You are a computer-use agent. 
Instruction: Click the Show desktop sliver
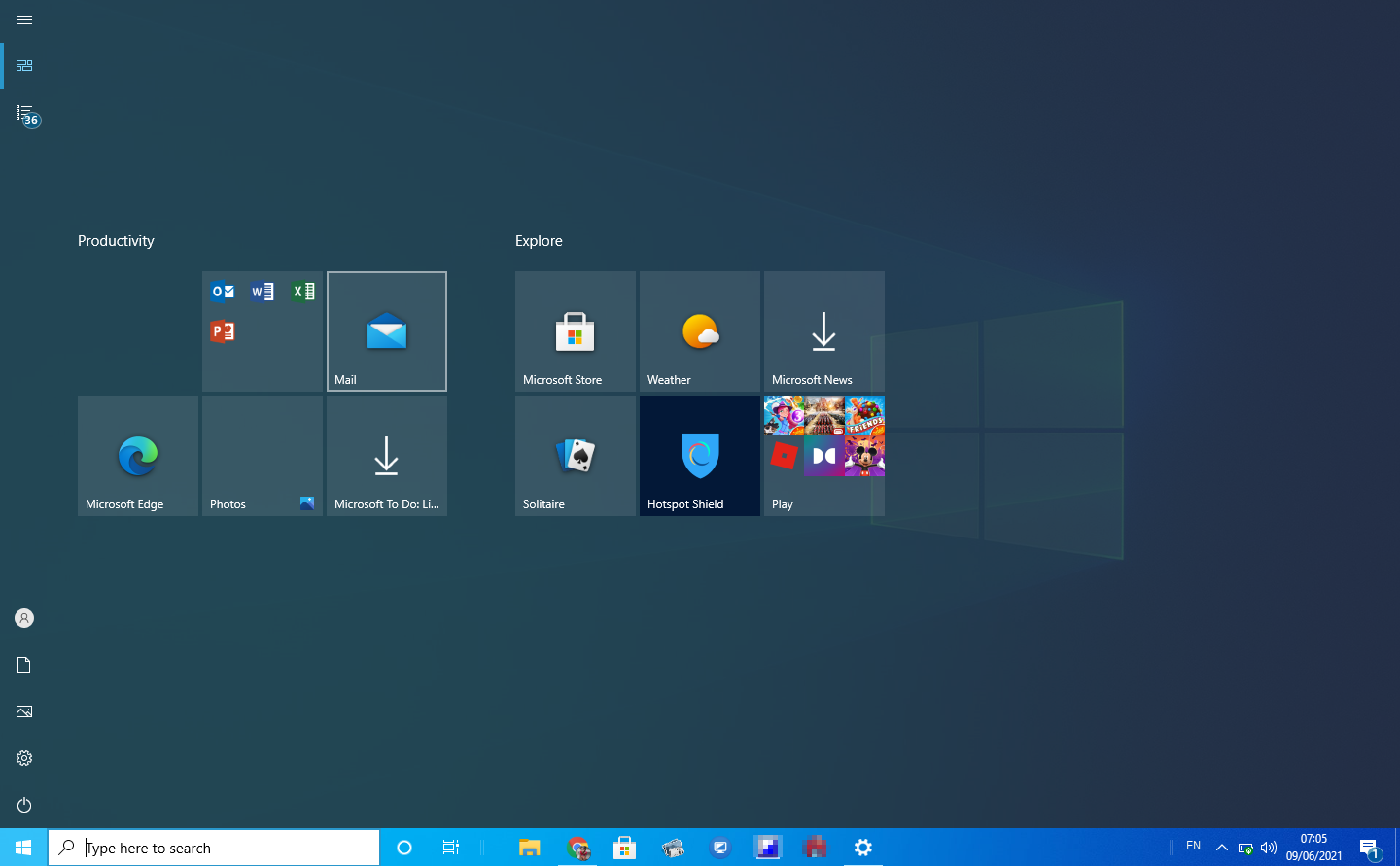1397,848
